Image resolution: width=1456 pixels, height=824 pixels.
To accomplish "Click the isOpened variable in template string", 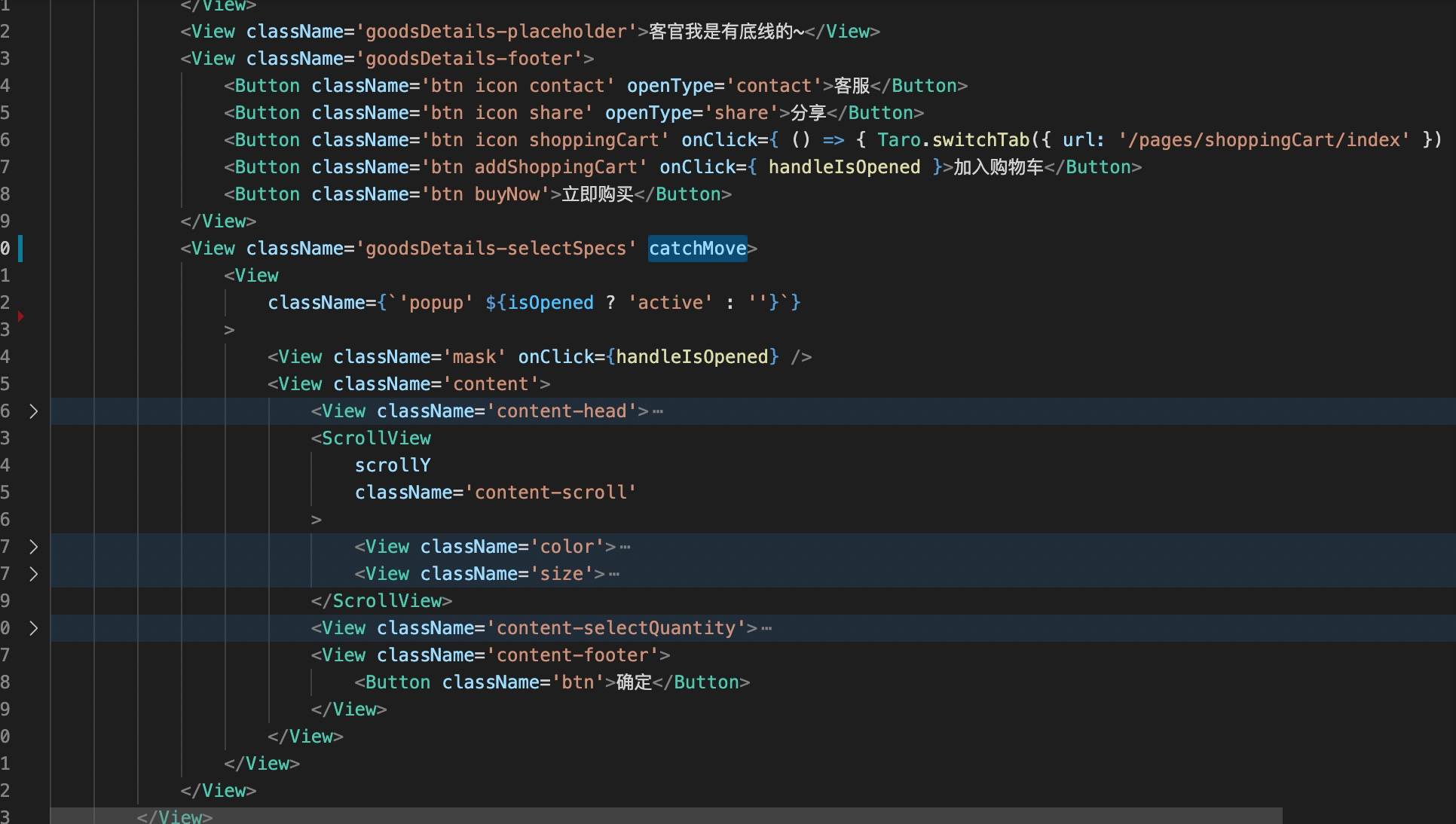I will coord(550,303).
